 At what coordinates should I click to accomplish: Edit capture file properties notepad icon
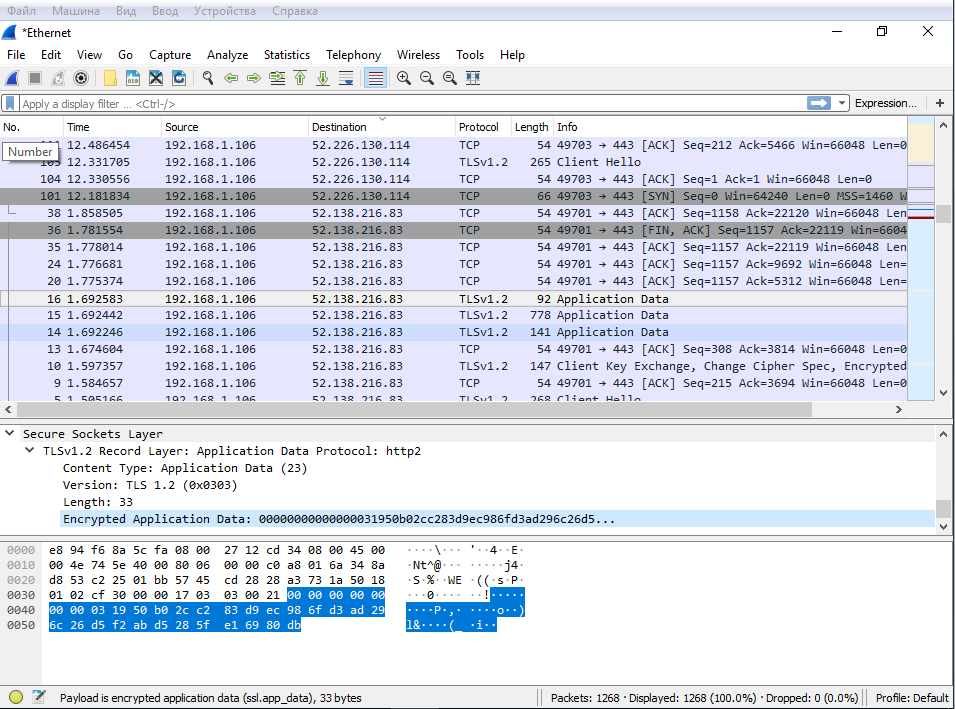pyautogui.click(x=39, y=697)
